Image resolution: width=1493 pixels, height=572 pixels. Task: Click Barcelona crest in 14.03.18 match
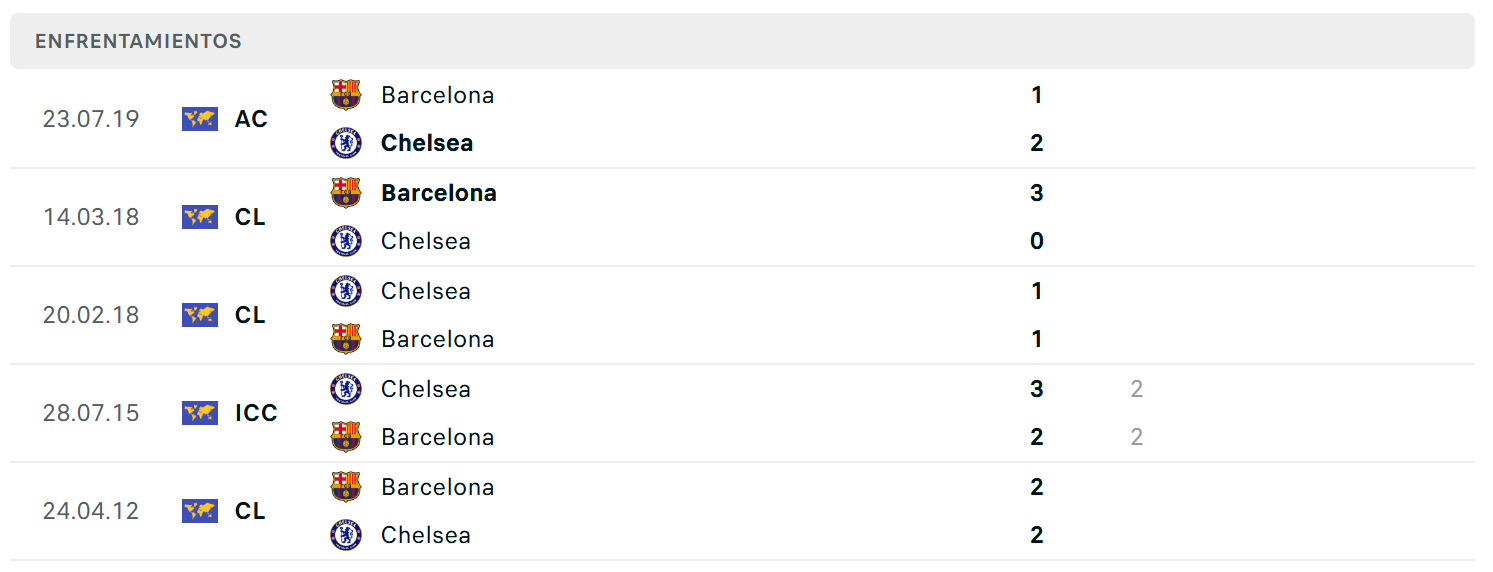coord(346,193)
